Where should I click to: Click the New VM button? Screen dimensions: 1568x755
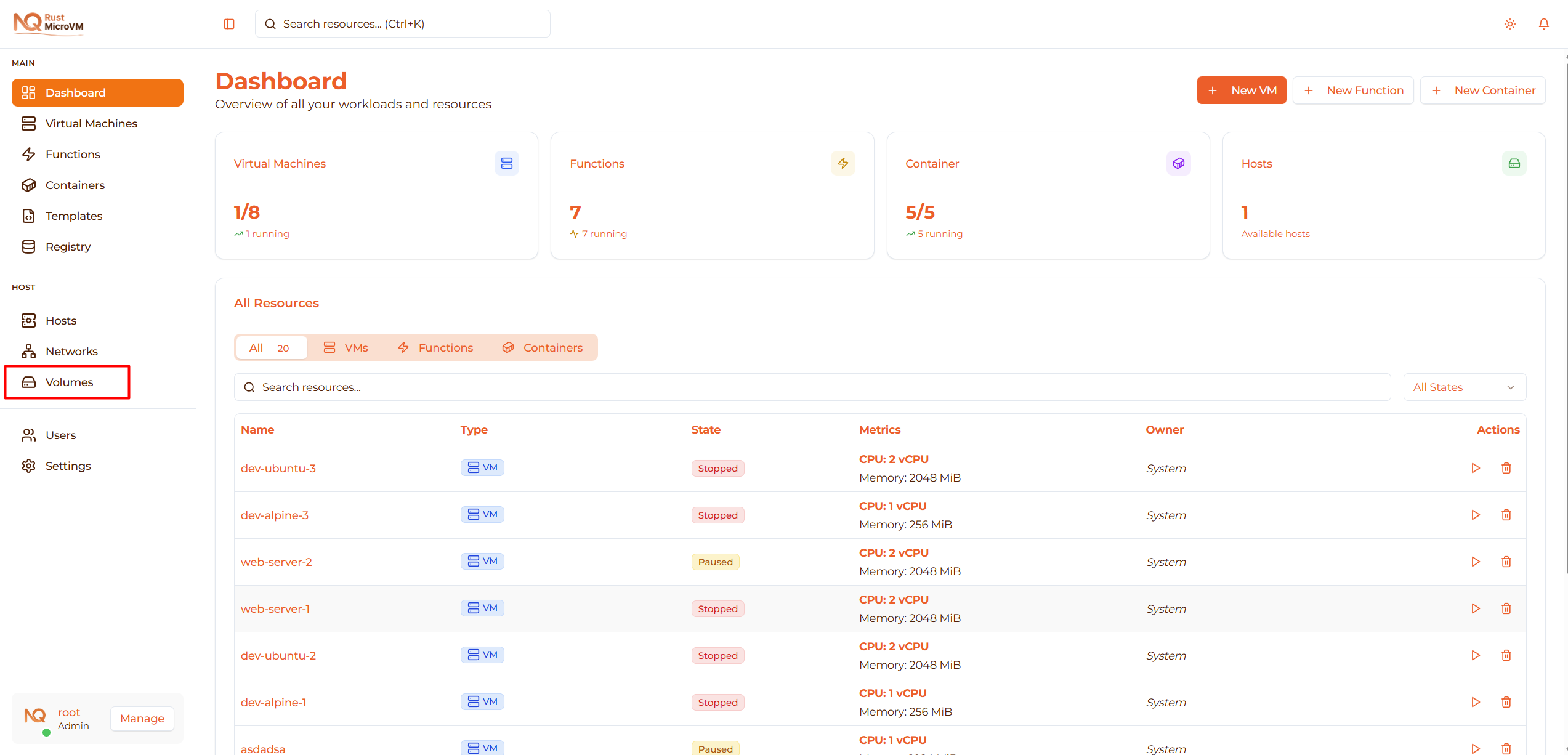(x=1241, y=90)
